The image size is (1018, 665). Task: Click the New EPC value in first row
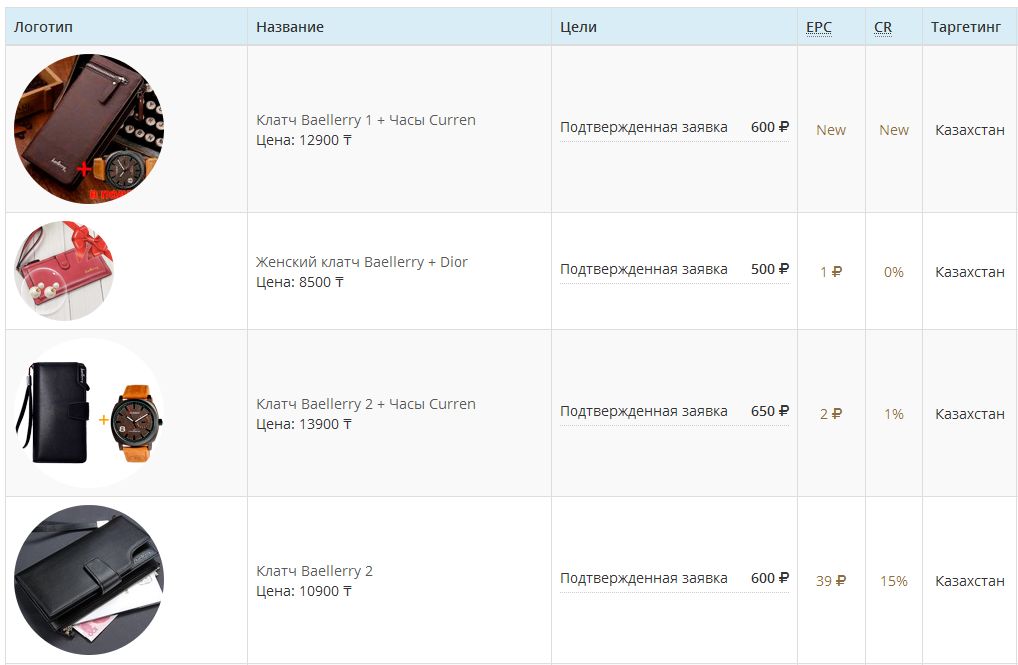pos(830,130)
